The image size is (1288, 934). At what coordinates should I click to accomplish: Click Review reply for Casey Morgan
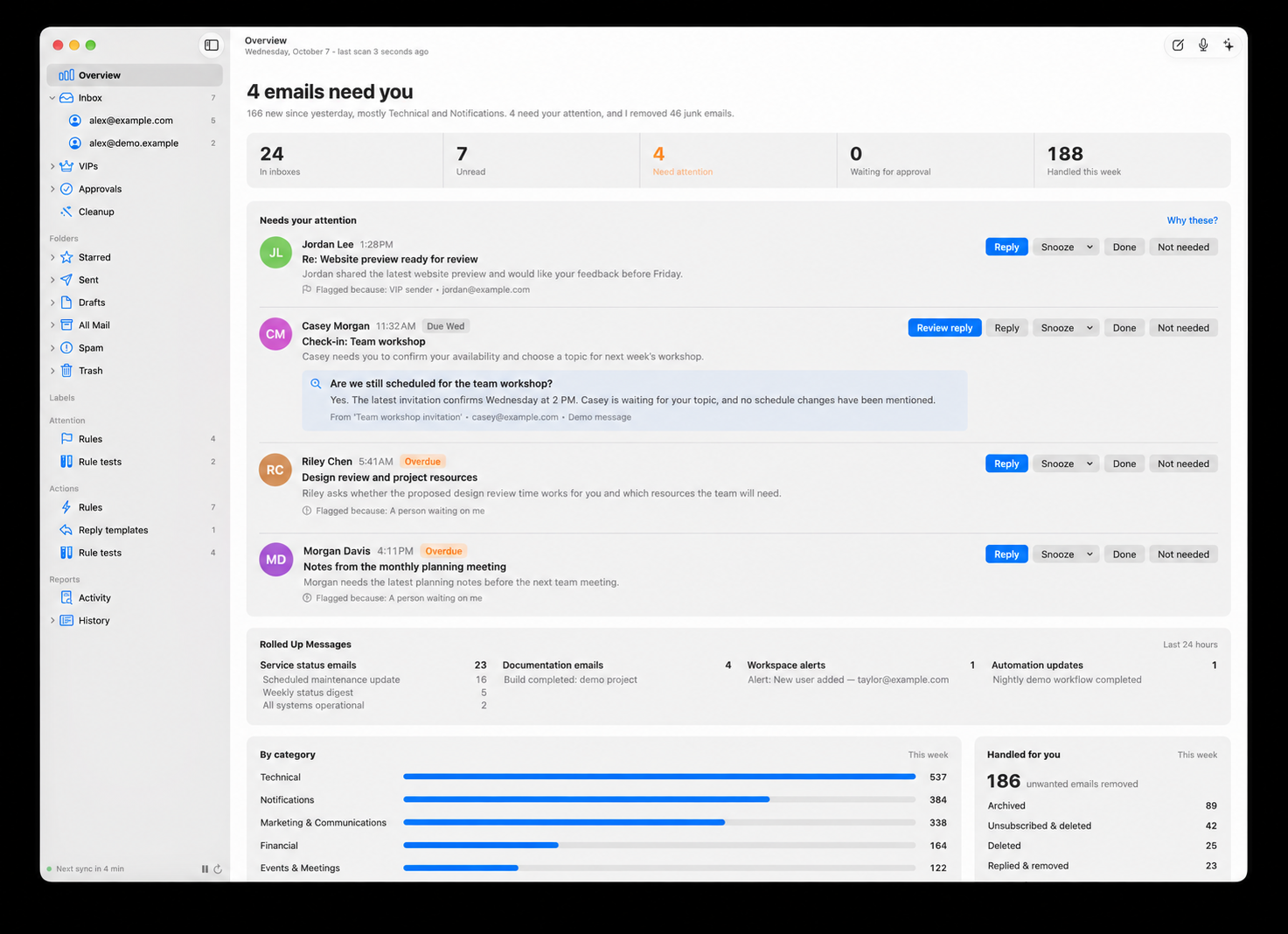tap(944, 328)
